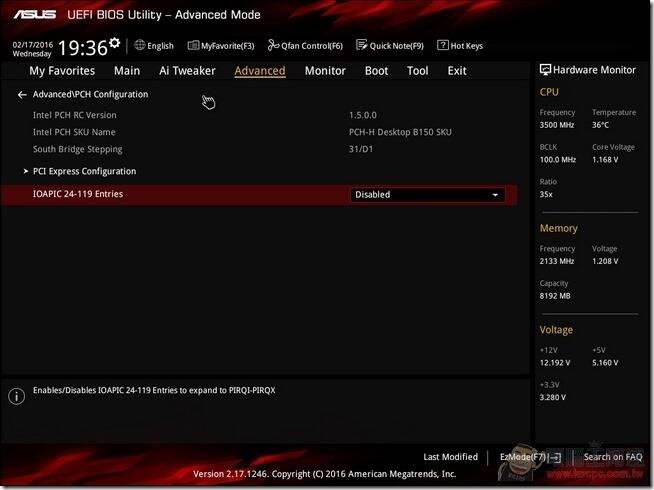Click the +12V reading 12.192 V
Viewport: 654px width, 490px height.
[555, 363]
